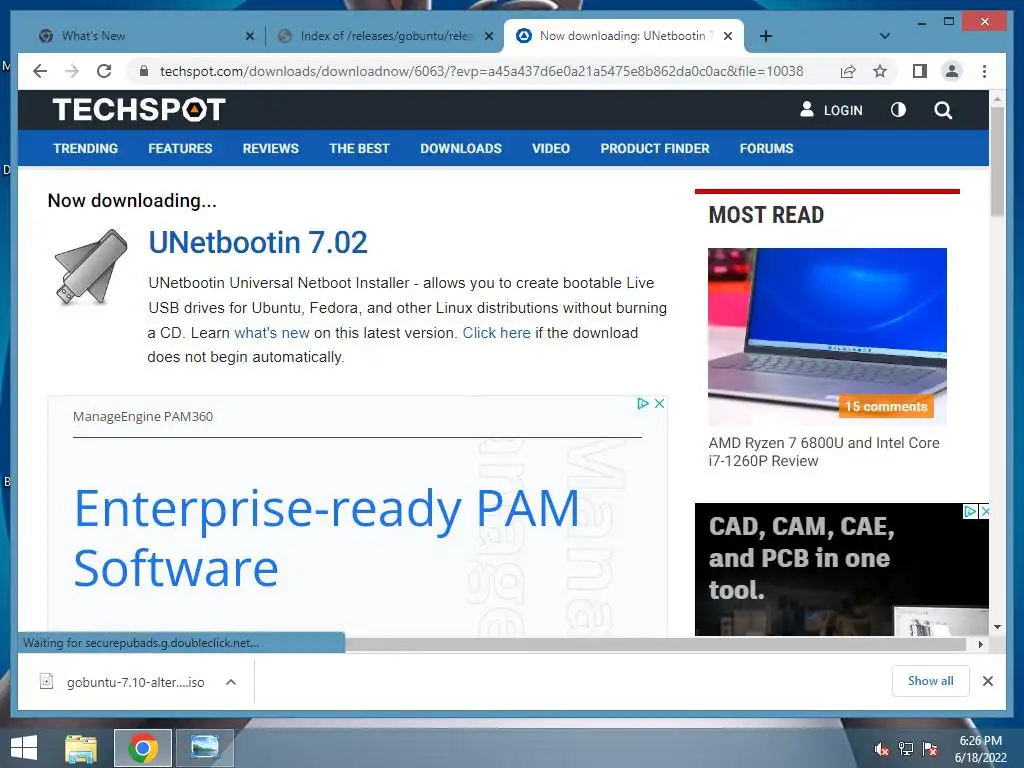Click the AdChoices icon on PAM360 ad
Image resolution: width=1024 pixels, height=768 pixels.
click(643, 404)
